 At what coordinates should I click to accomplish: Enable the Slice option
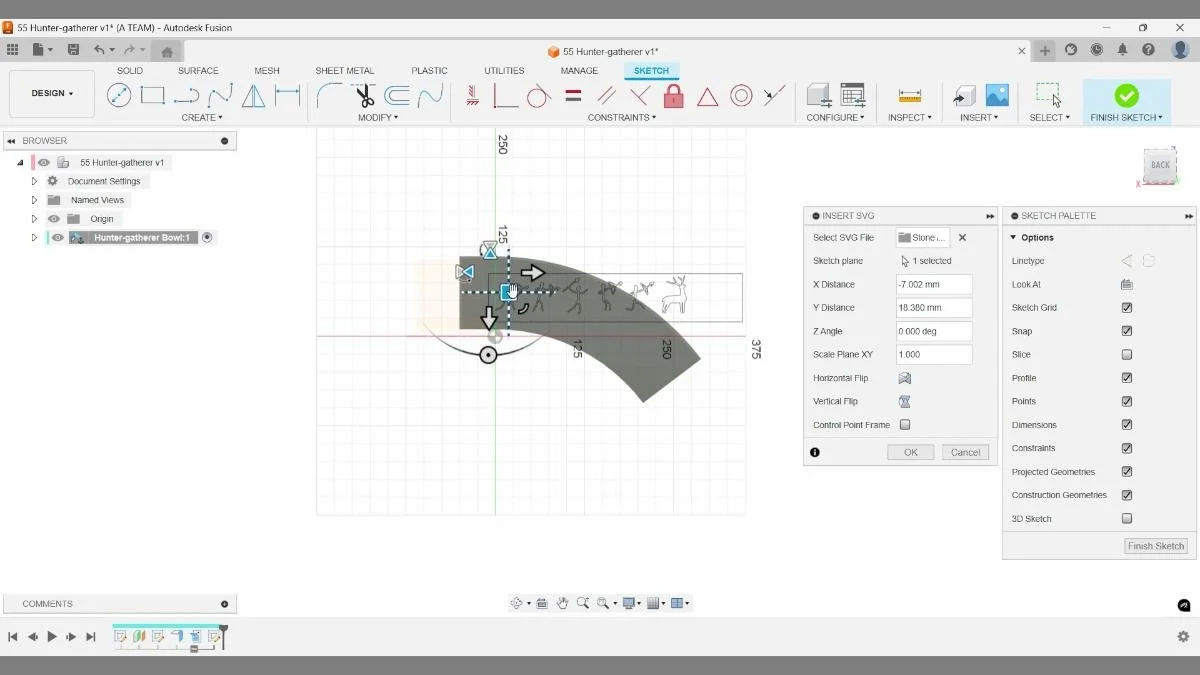coord(1127,354)
